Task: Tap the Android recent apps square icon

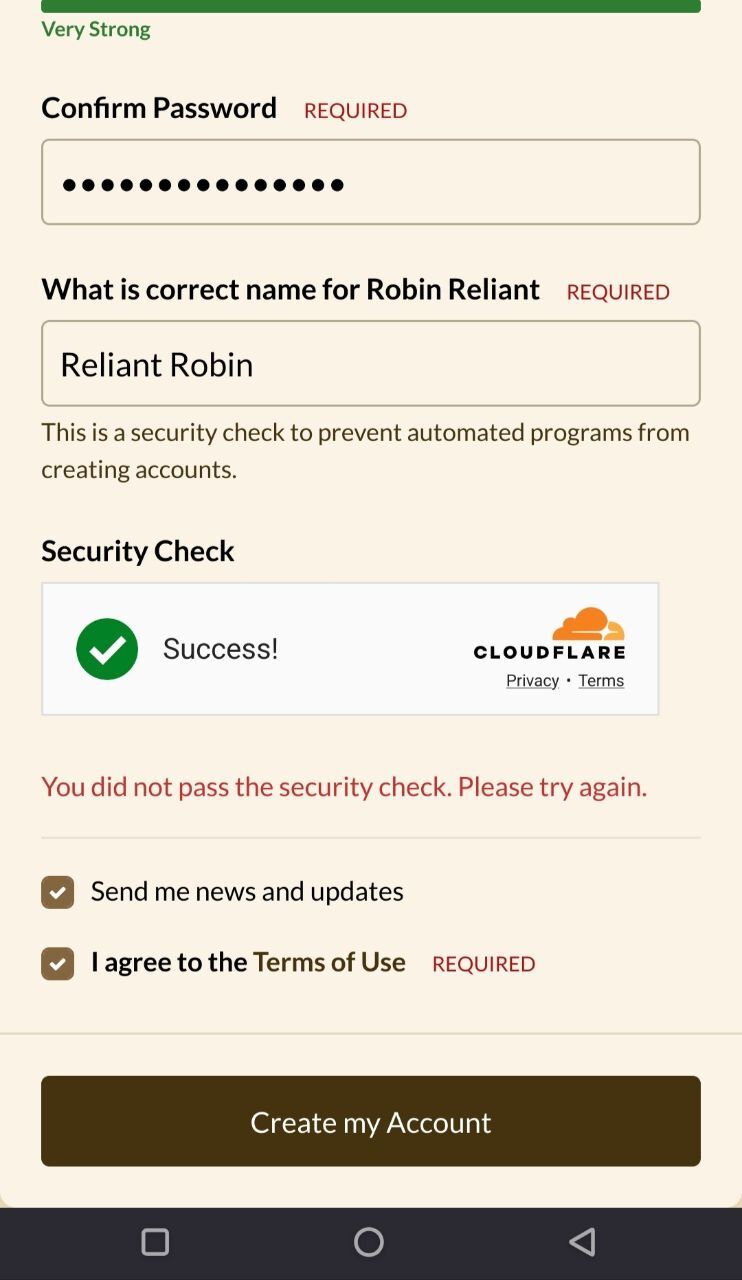Action: [155, 1242]
